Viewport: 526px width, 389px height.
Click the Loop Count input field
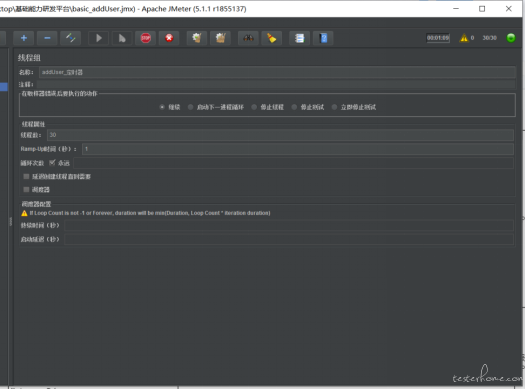pos(294,163)
